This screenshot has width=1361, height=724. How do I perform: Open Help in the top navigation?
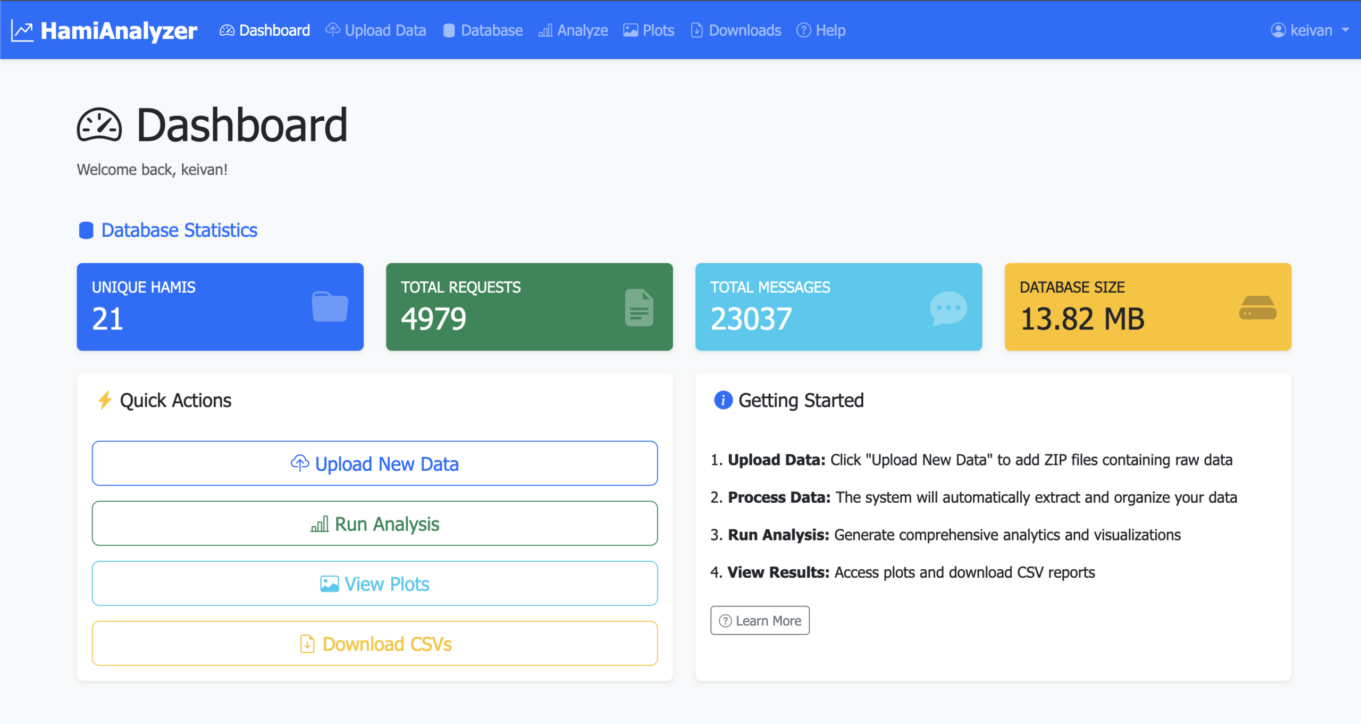coord(820,30)
